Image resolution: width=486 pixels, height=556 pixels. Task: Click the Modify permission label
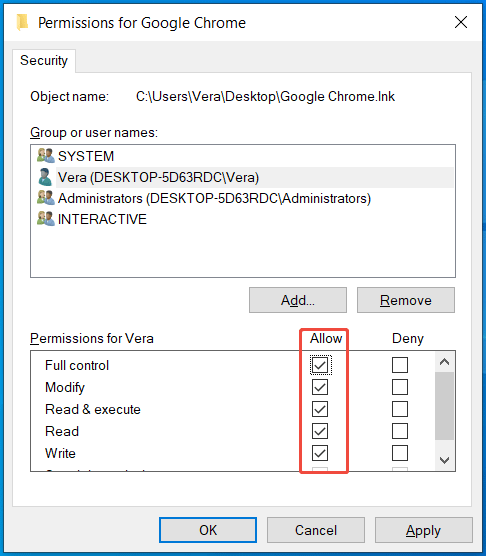coord(65,388)
